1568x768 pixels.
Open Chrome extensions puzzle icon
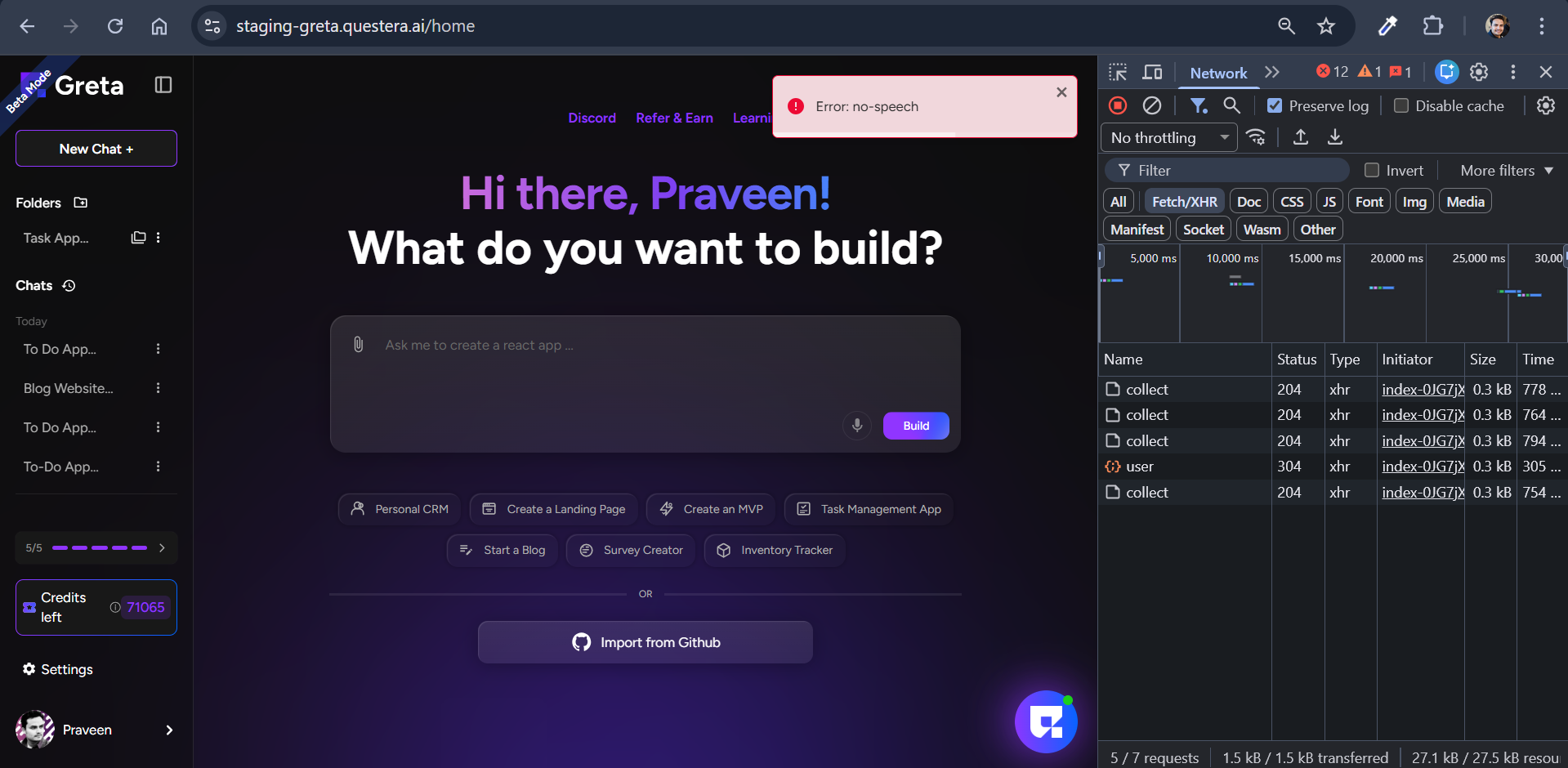1433,26
